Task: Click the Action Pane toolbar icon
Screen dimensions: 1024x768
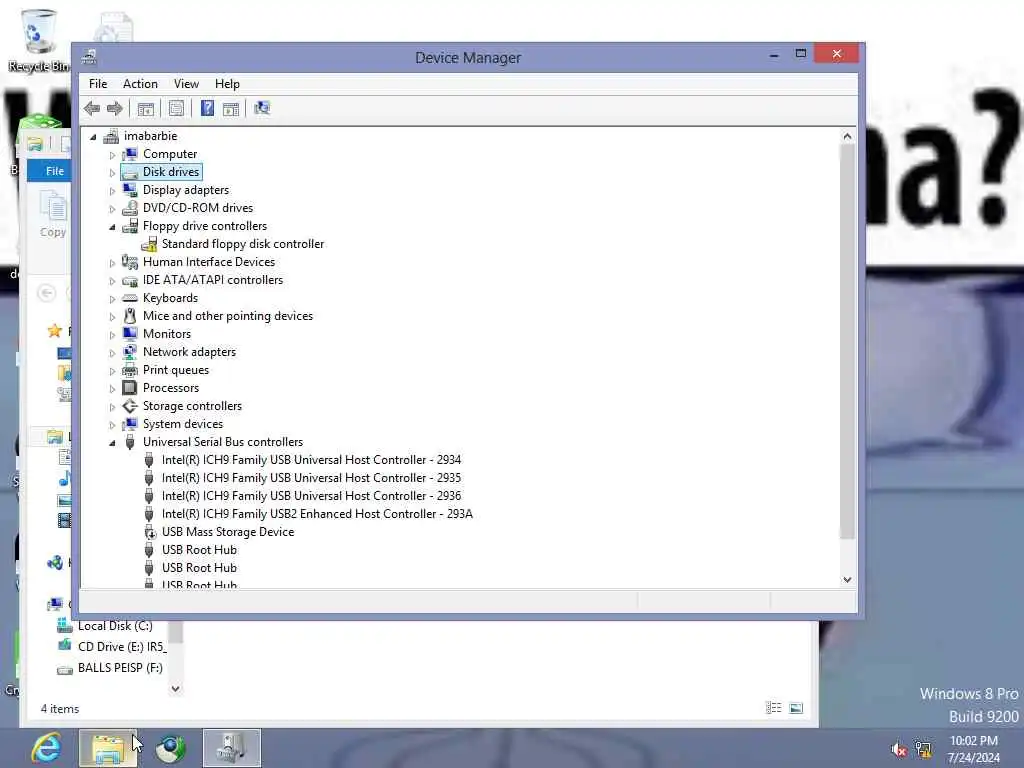Action: [231, 108]
